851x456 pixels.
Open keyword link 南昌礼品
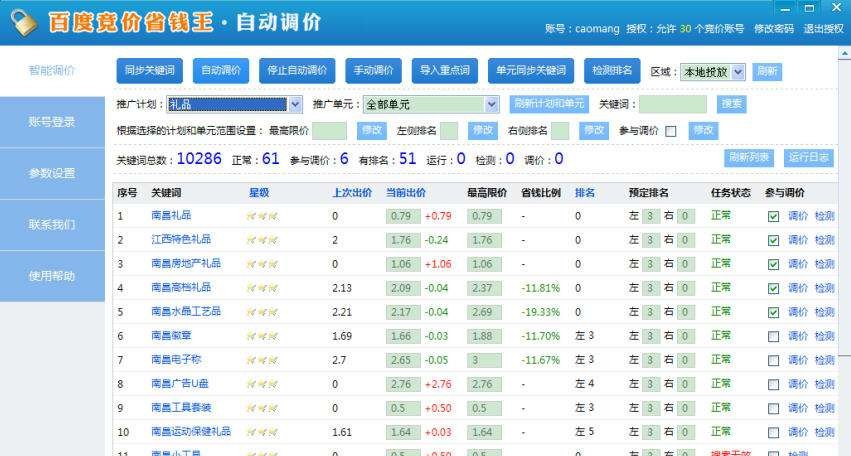click(171, 216)
